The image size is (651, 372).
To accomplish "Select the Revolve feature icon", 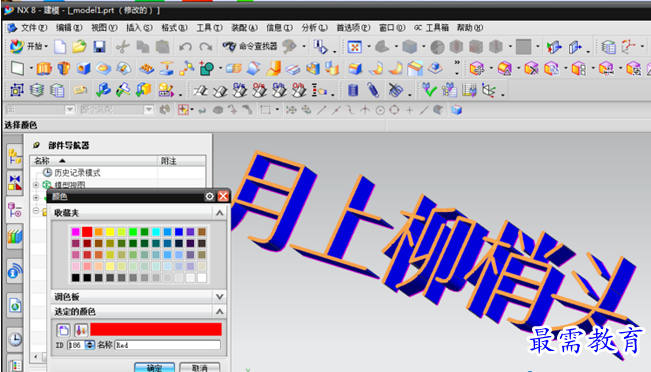I will coord(64,68).
